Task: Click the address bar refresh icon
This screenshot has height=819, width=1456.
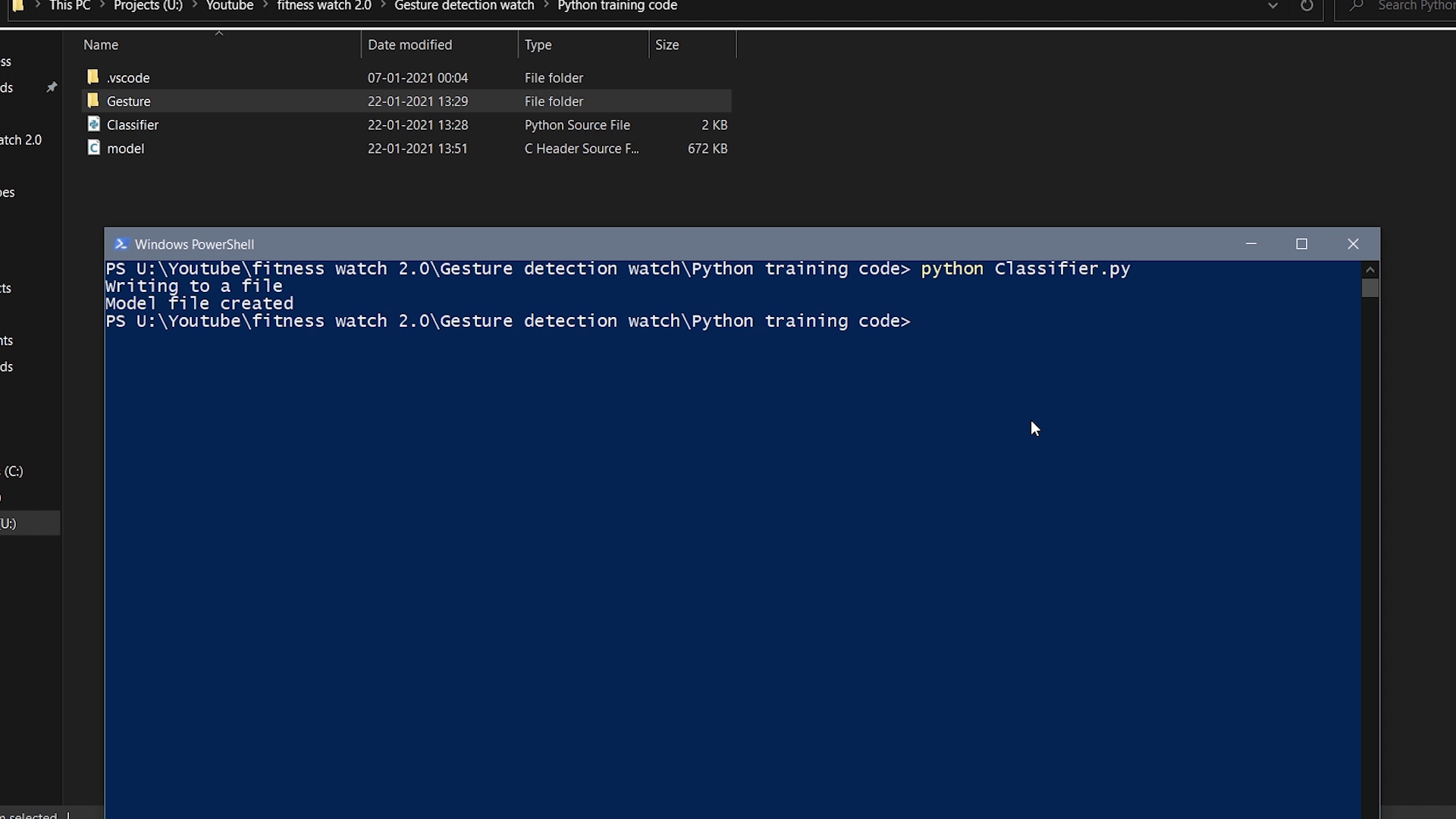Action: (1307, 6)
